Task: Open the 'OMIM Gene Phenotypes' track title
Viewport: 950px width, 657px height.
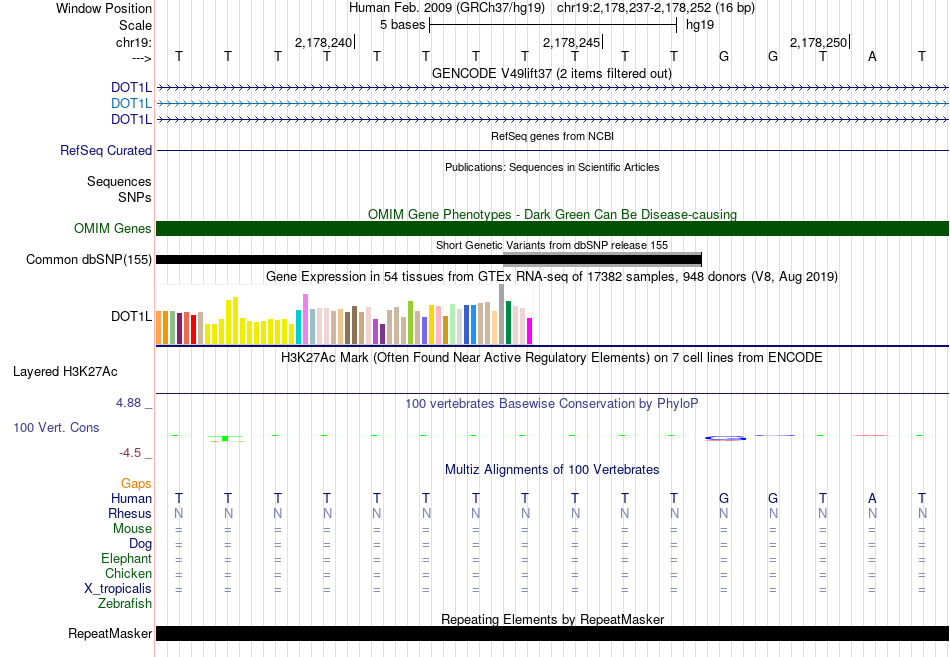Action: [552, 215]
